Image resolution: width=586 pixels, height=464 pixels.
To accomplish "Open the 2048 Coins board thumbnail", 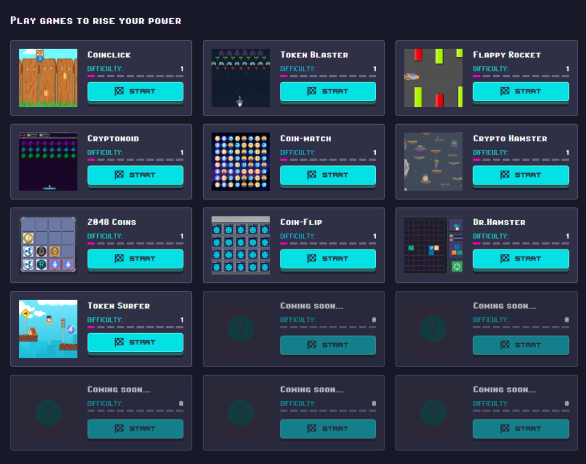I will [48, 245].
